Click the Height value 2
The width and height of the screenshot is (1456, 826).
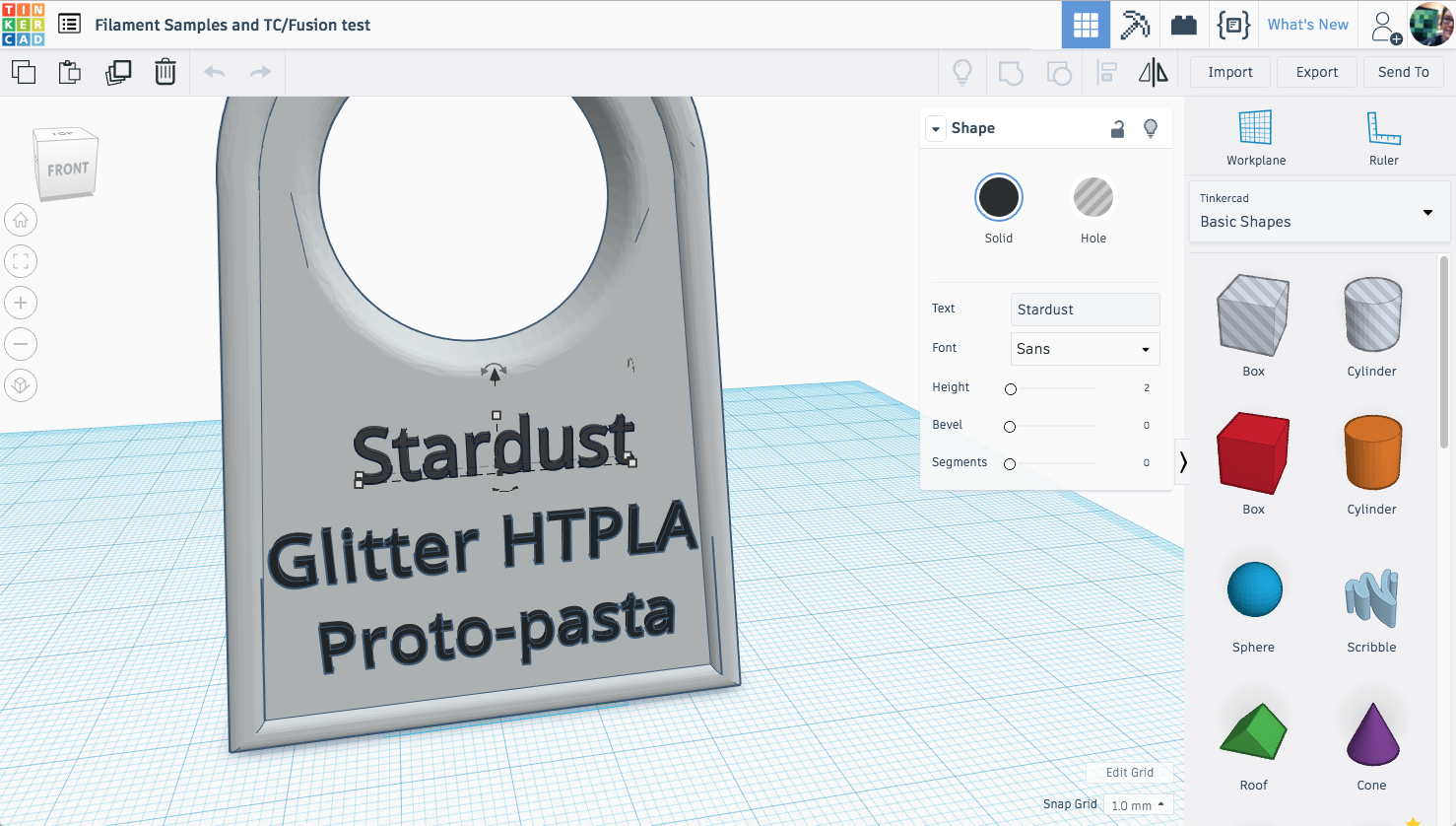[x=1147, y=388]
